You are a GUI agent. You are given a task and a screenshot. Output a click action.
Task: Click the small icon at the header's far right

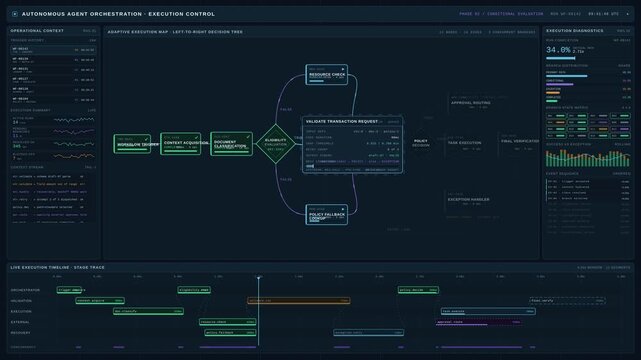628,14
